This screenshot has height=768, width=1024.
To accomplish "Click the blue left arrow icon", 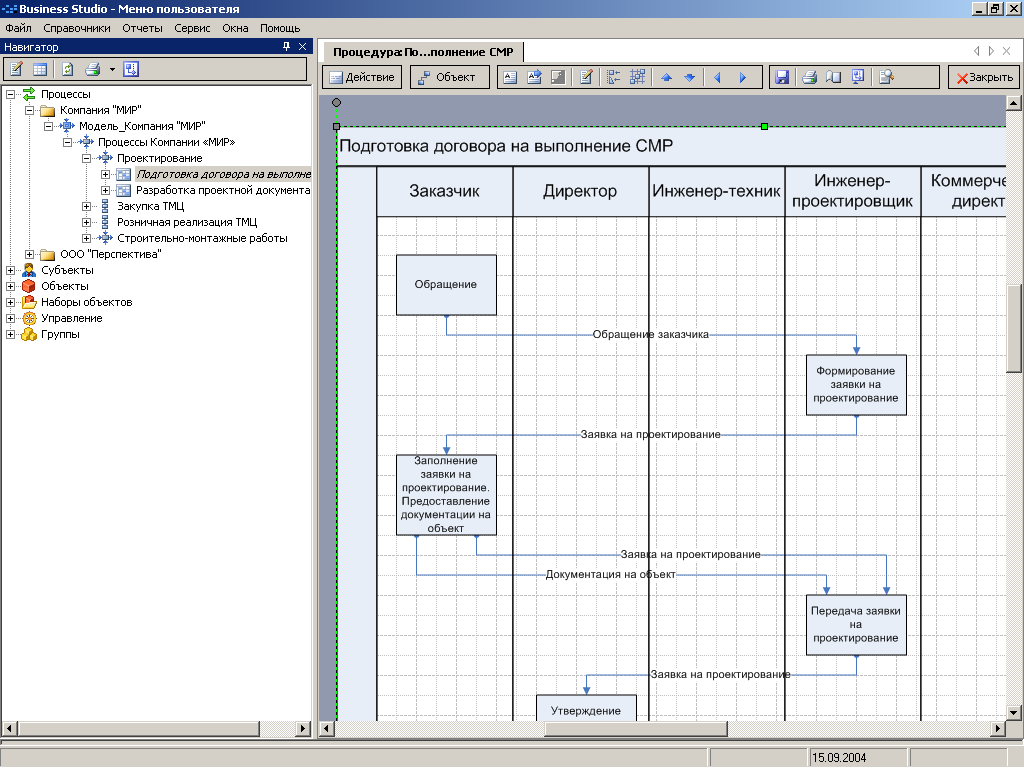I will [x=717, y=77].
